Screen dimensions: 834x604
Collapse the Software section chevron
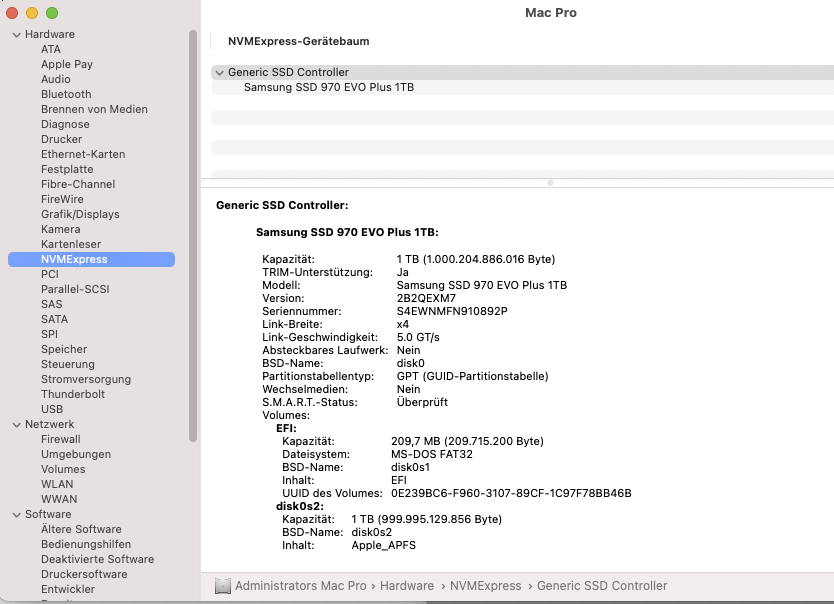[16, 515]
